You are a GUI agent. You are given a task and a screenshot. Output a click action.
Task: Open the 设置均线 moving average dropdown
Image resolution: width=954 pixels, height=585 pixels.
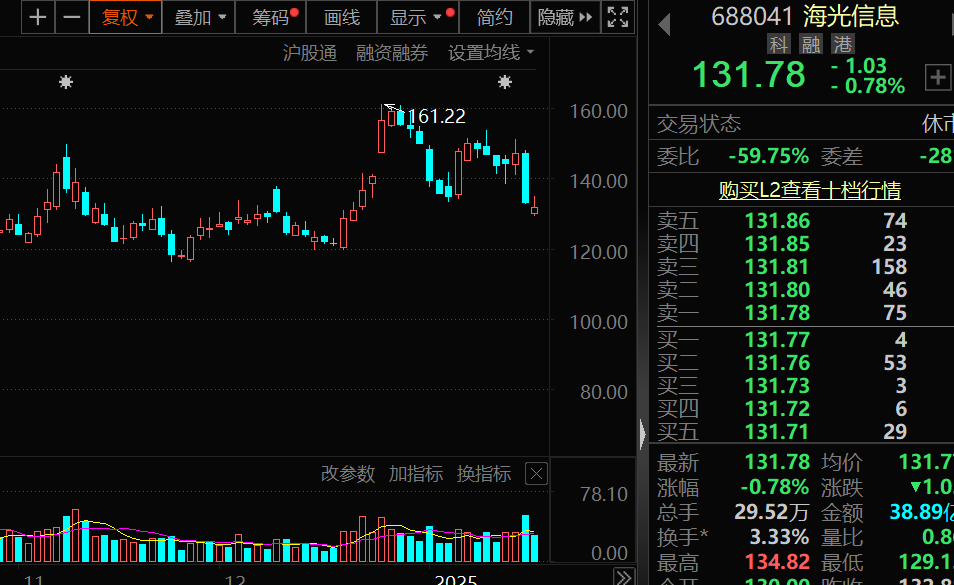click(x=491, y=53)
